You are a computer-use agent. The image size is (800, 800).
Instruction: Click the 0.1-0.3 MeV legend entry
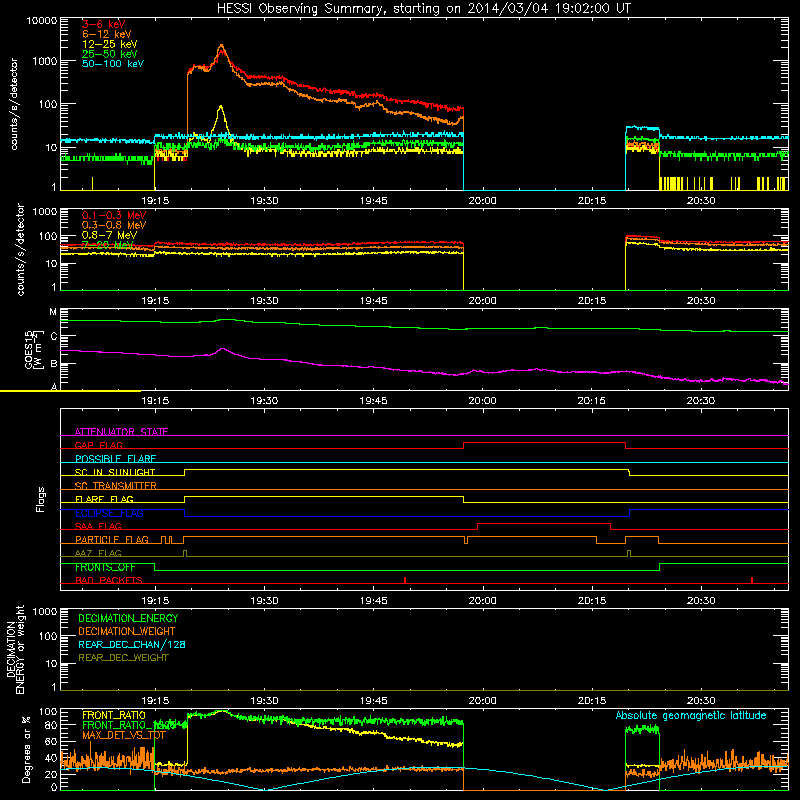click(114, 215)
